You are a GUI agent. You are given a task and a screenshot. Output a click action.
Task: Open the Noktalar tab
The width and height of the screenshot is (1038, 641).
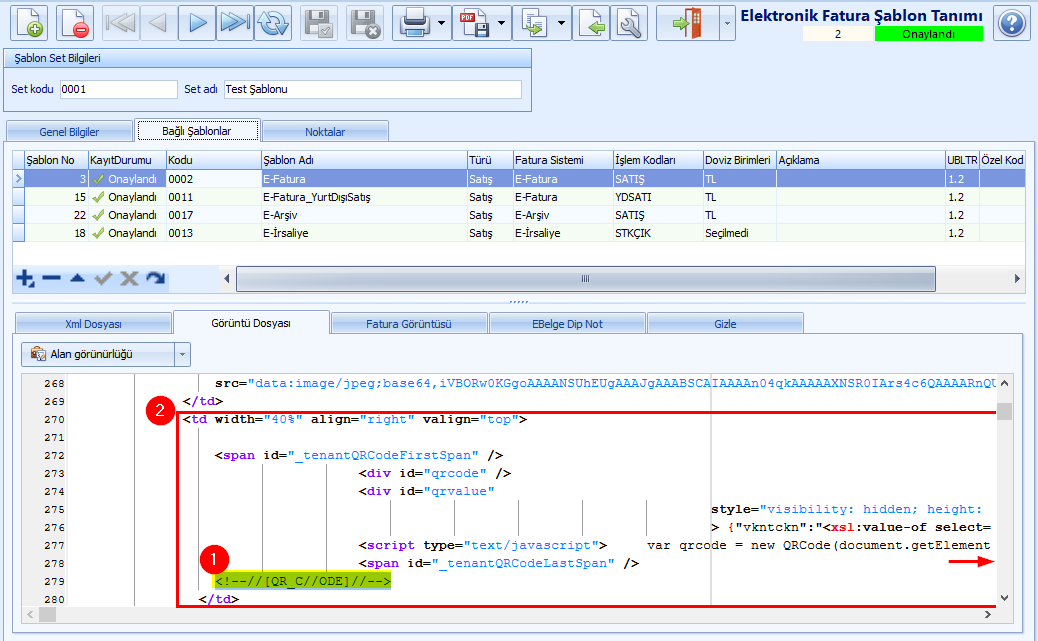(x=325, y=131)
